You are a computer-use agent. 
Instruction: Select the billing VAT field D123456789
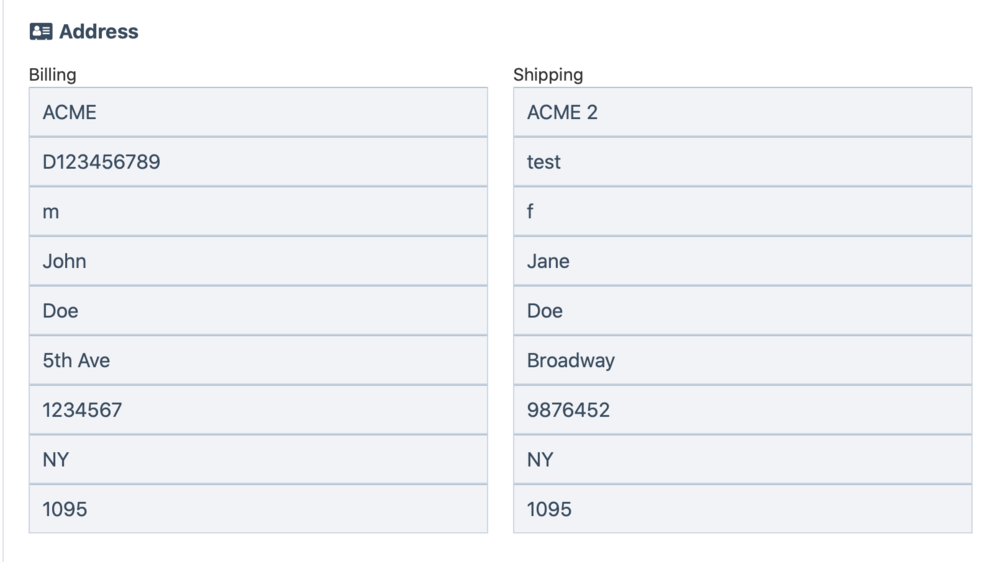click(258, 162)
